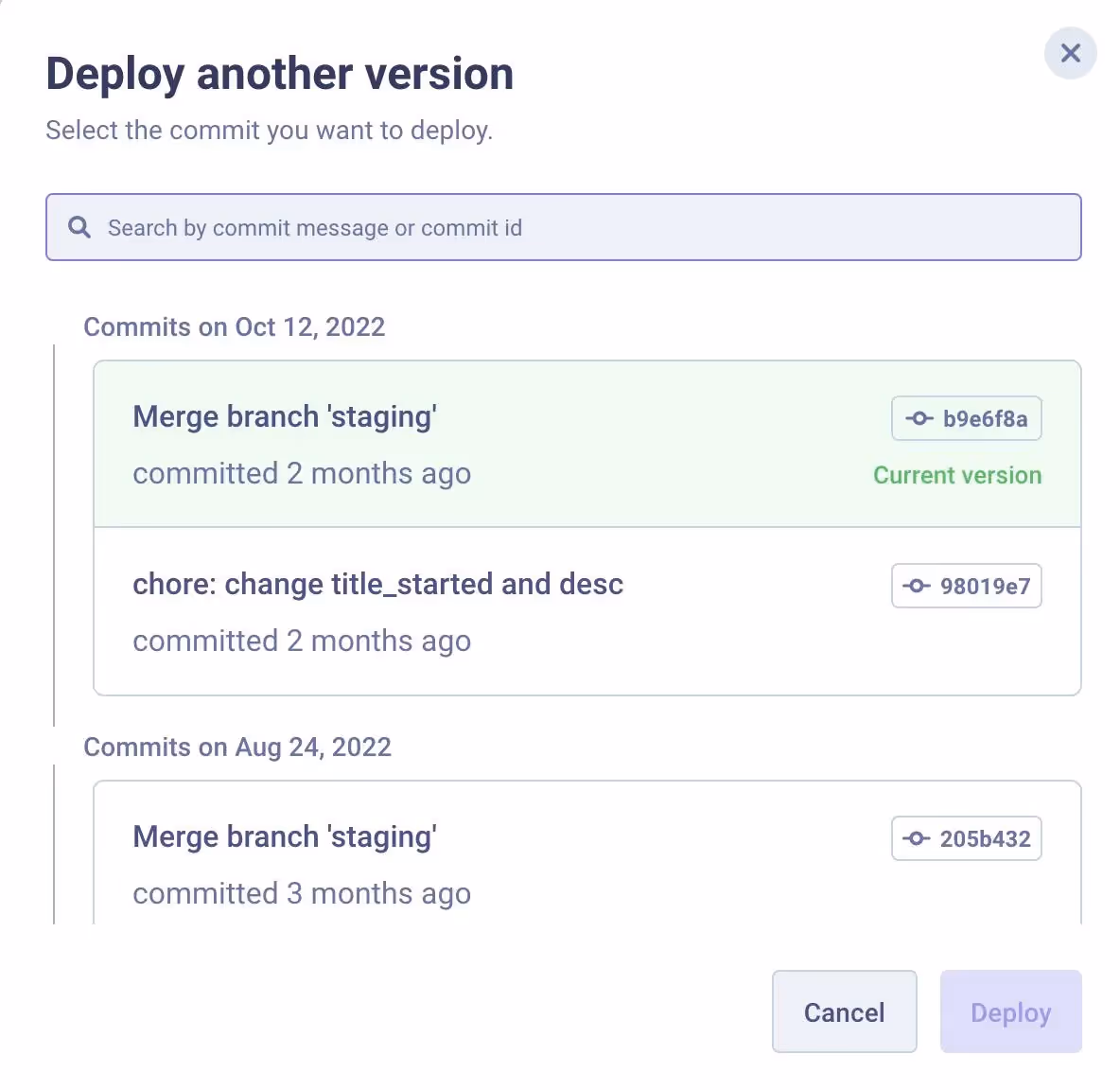Viewport: 1120px width, 1090px height.
Task: Click the b9e6f8a commit hash badge
Action: click(966, 418)
